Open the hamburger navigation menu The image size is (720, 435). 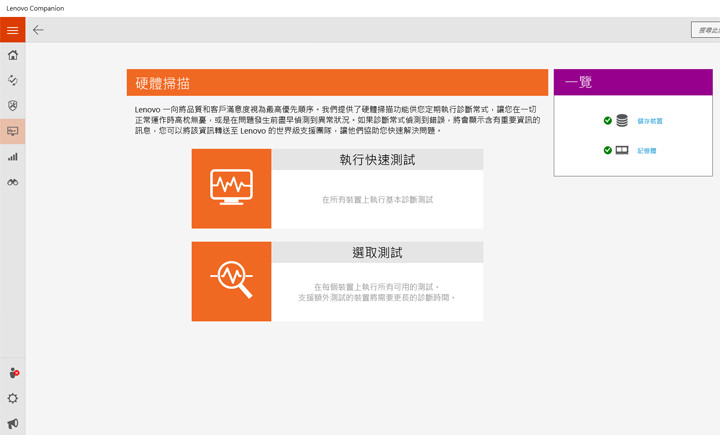pyautogui.click(x=13, y=30)
